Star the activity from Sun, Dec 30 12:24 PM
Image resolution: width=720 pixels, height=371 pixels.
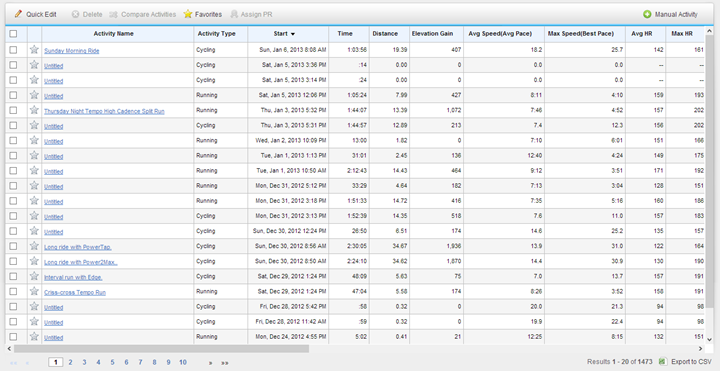coord(34,231)
